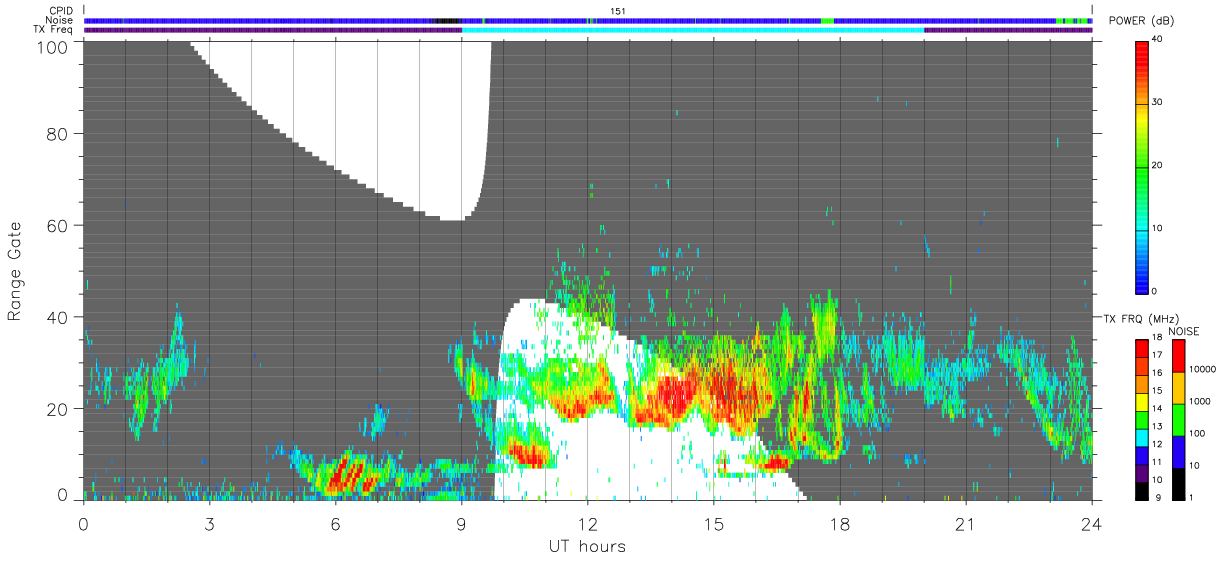Click the 'NOISE' legend title
Viewport: 1228px width, 567px height.
click(1184, 331)
